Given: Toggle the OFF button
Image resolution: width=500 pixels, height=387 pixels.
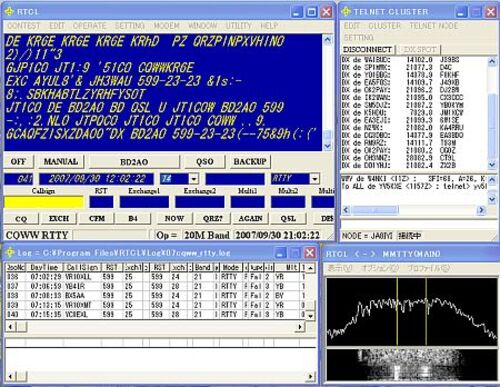Looking at the screenshot, I should tap(18, 162).
